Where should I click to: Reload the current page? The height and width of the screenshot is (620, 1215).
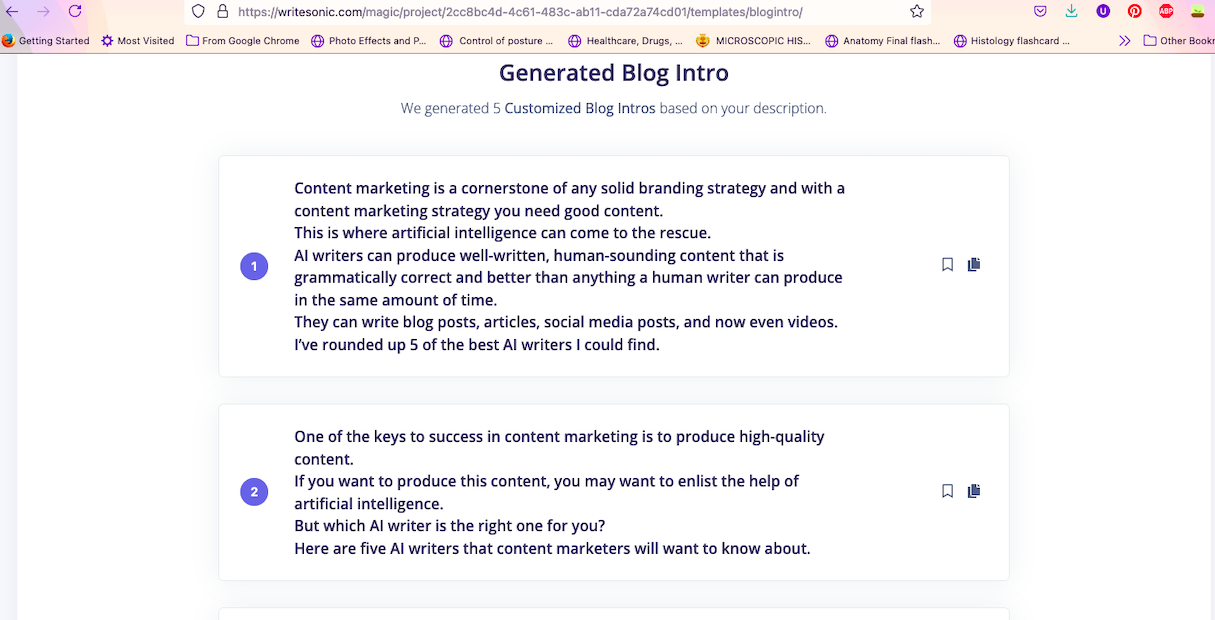coord(75,11)
